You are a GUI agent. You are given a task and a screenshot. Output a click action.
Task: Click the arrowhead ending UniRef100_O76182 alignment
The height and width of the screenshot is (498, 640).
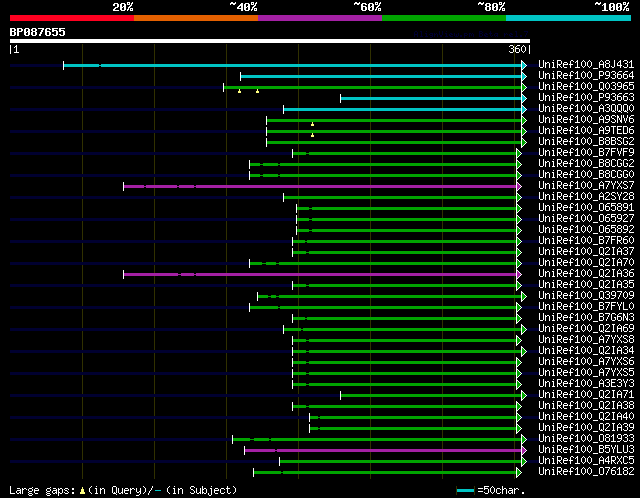(519, 473)
